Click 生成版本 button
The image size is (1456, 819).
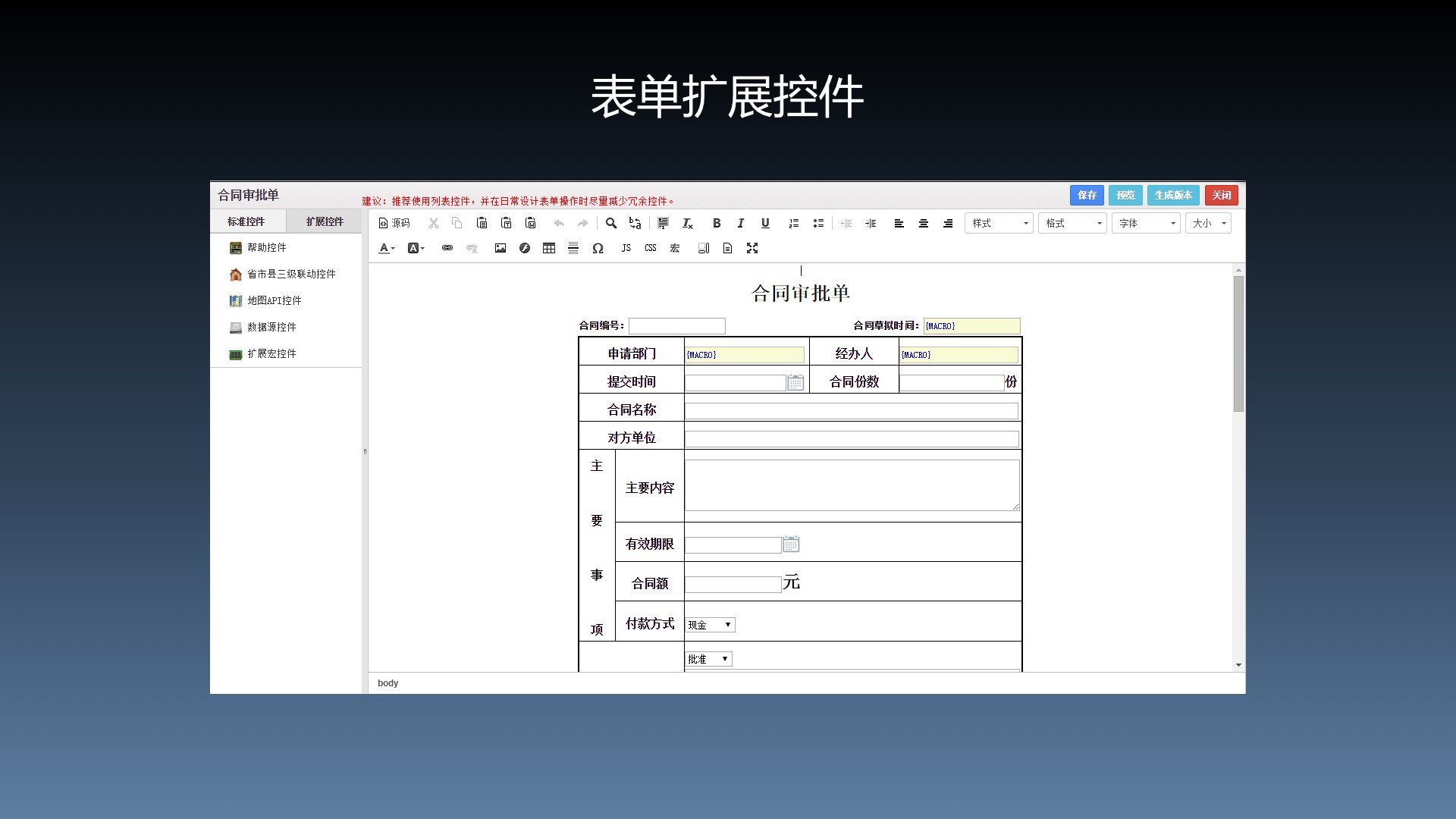(1174, 195)
